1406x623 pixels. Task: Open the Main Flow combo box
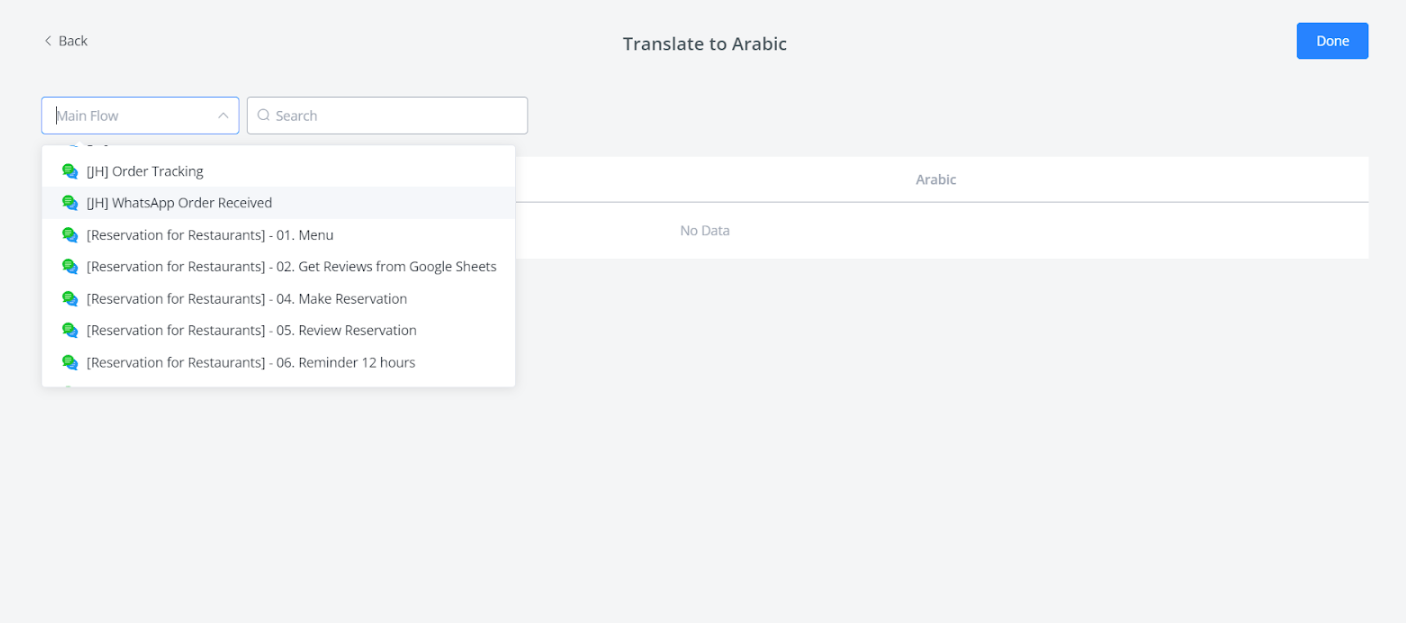tap(130, 115)
